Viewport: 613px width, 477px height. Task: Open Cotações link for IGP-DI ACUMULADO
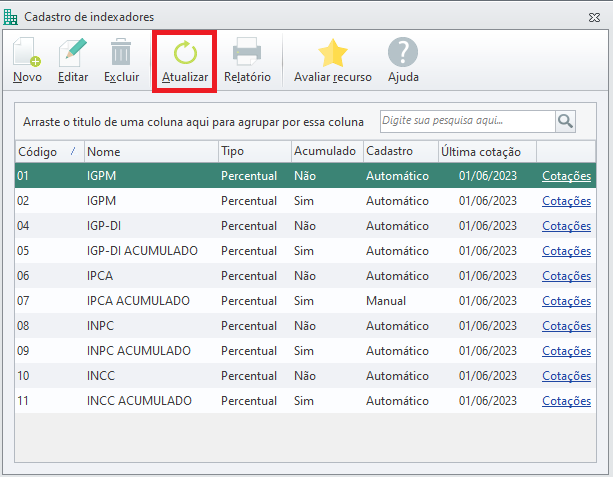point(566,251)
